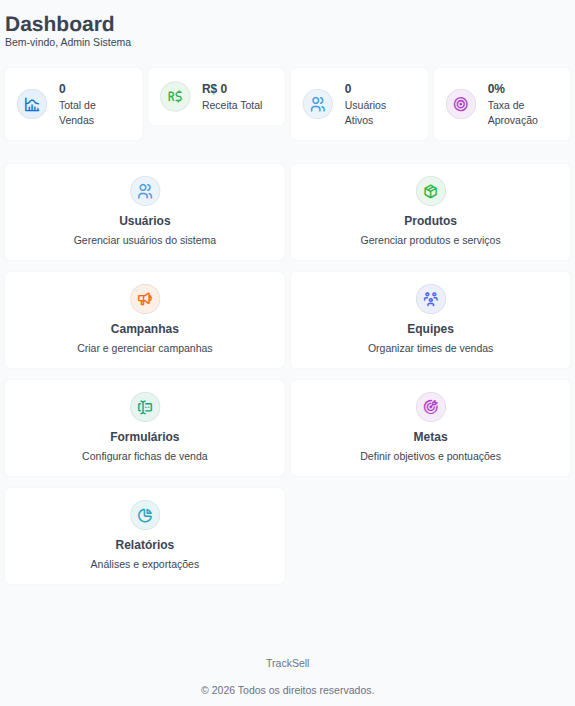Click the 'Receita Total' stat label
Viewport: 575px width, 706px height.
232,105
